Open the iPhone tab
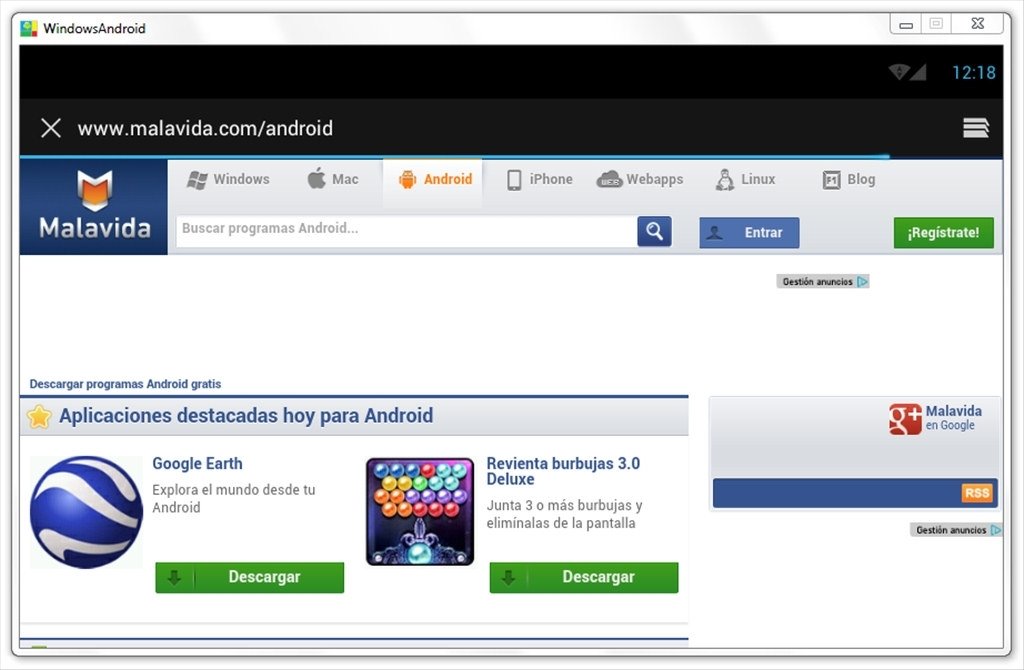This screenshot has height=670, width=1024. coord(540,180)
